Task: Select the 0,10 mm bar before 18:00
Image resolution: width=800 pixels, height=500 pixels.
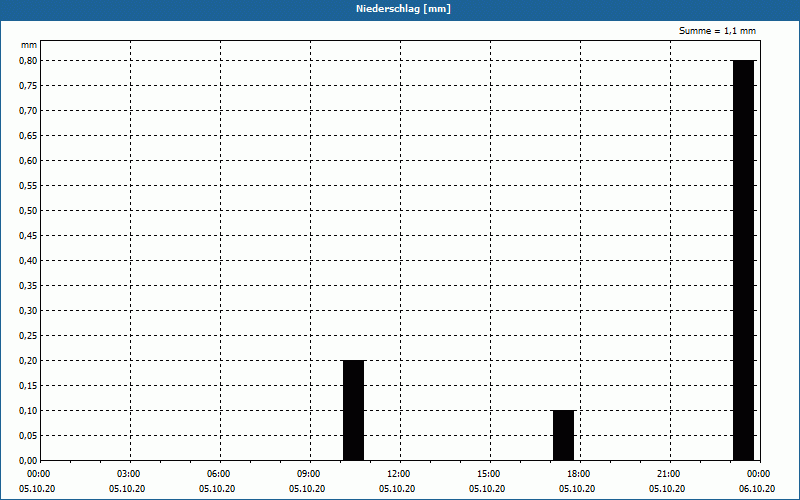Action: [564, 435]
